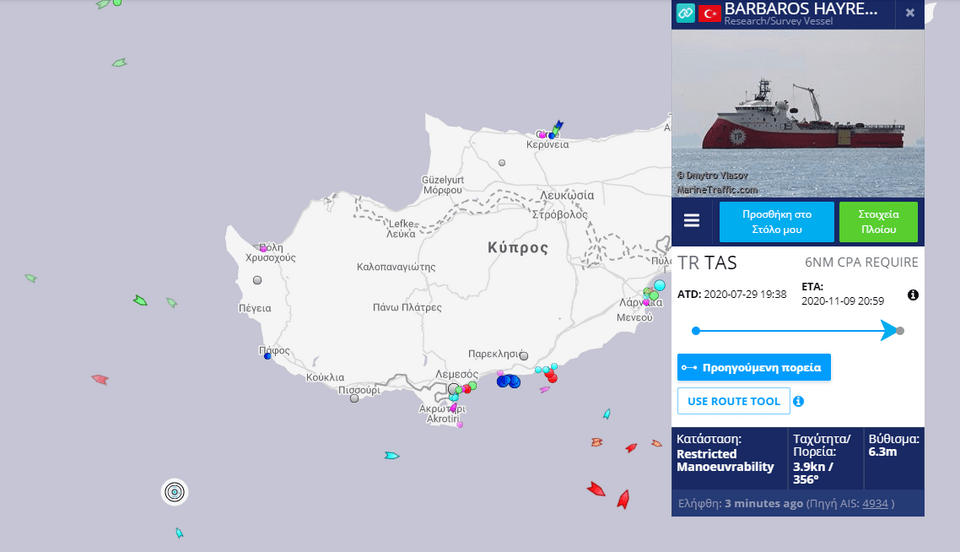Viewport: 960px width, 552px height.
Task: Open Στοιχεία Πλοίου vessel details
Action: pyautogui.click(x=878, y=222)
